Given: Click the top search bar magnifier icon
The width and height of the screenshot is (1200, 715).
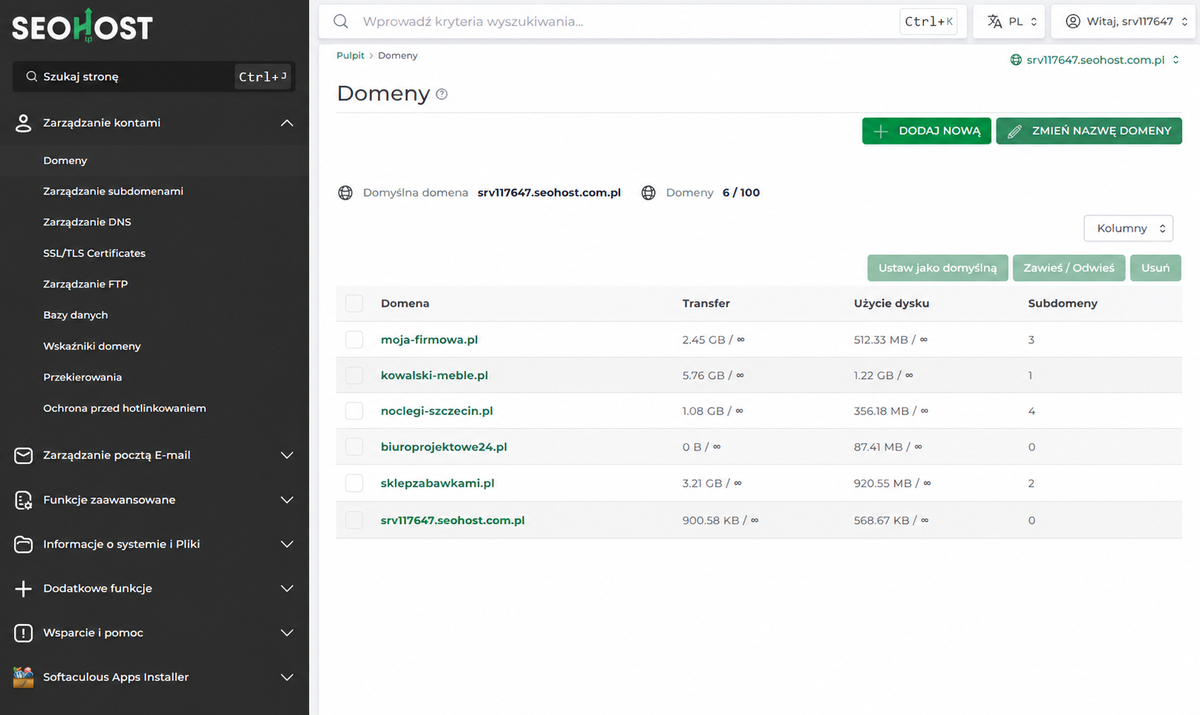Looking at the screenshot, I should tap(341, 21).
